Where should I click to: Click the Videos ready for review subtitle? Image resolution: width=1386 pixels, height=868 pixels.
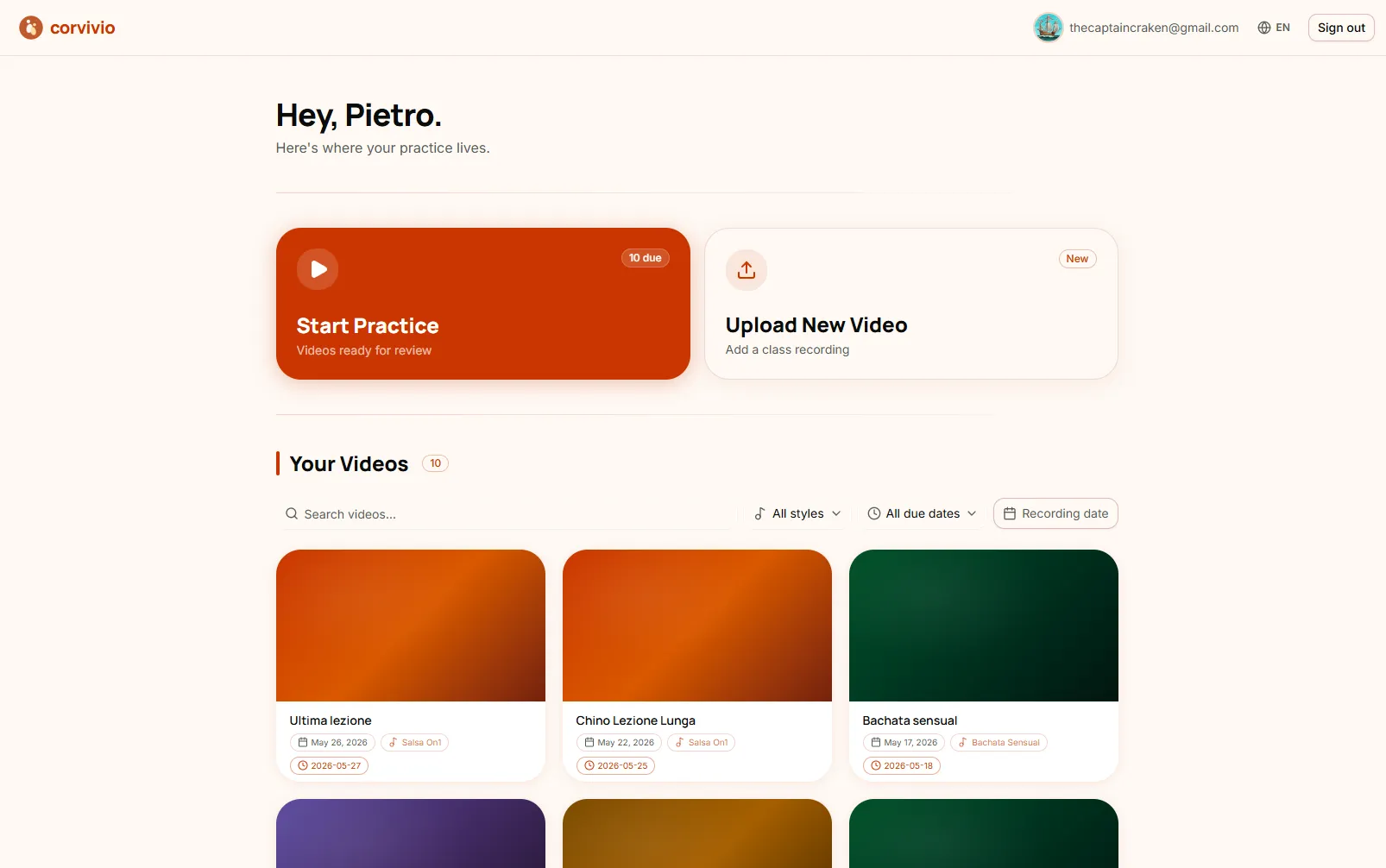(364, 350)
